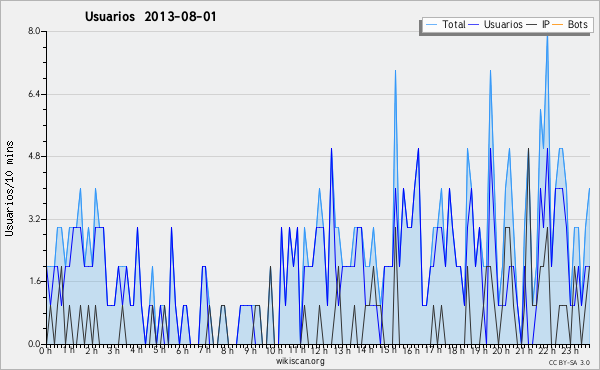The height and width of the screenshot is (370, 600).
Task: Click the '6 h' x-axis label
Action: point(182,350)
